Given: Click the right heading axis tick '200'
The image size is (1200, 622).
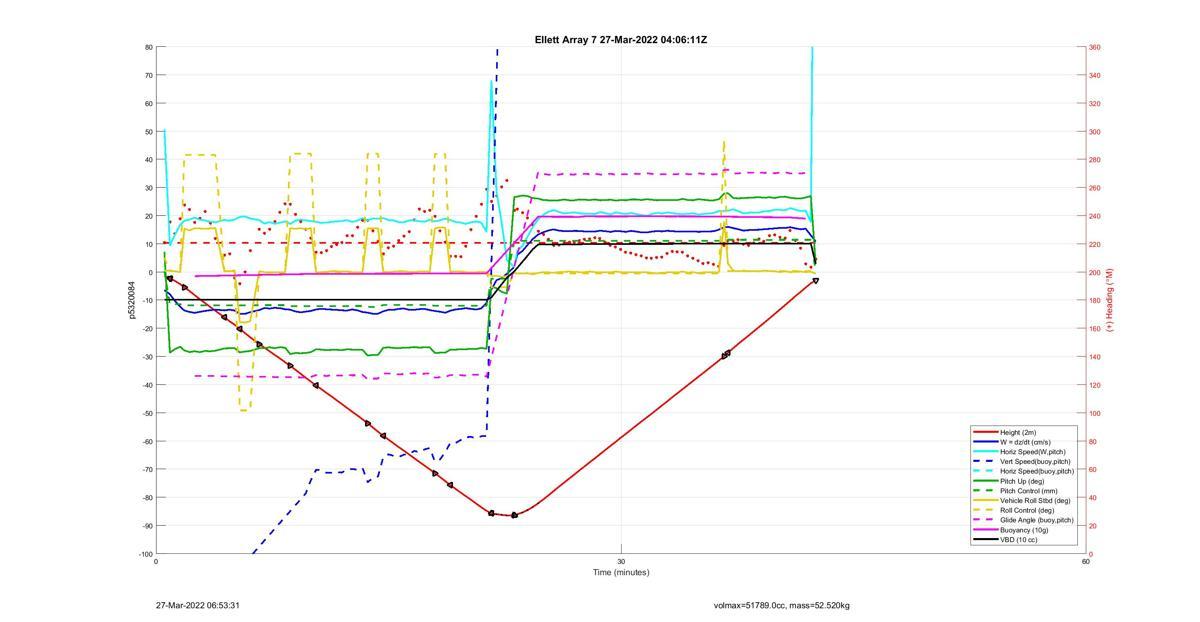Looking at the screenshot, I should click(x=1095, y=272).
